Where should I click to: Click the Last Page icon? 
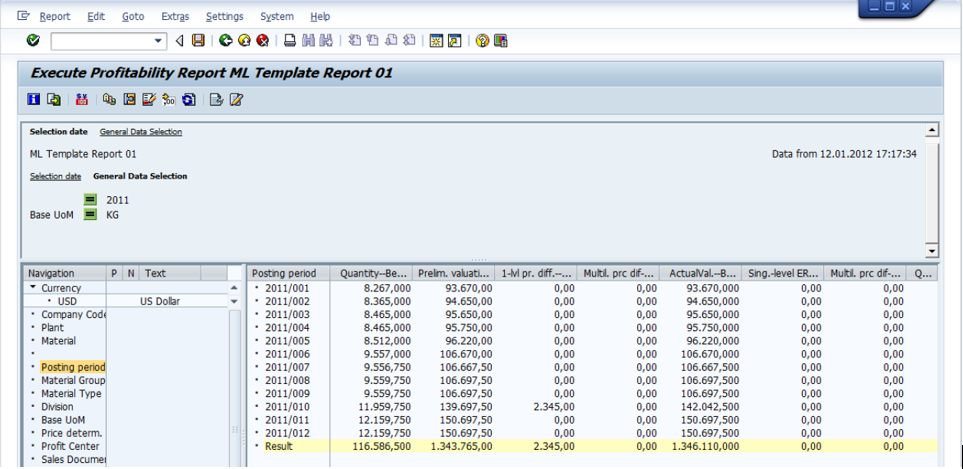click(409, 41)
